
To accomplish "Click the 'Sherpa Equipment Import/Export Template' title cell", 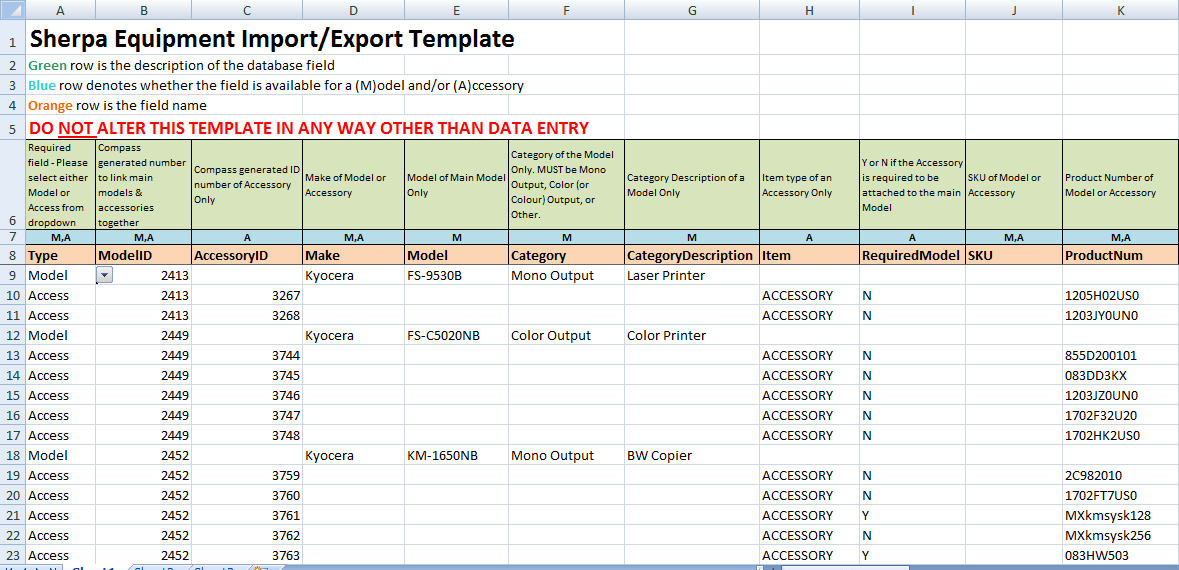I will [x=271, y=38].
